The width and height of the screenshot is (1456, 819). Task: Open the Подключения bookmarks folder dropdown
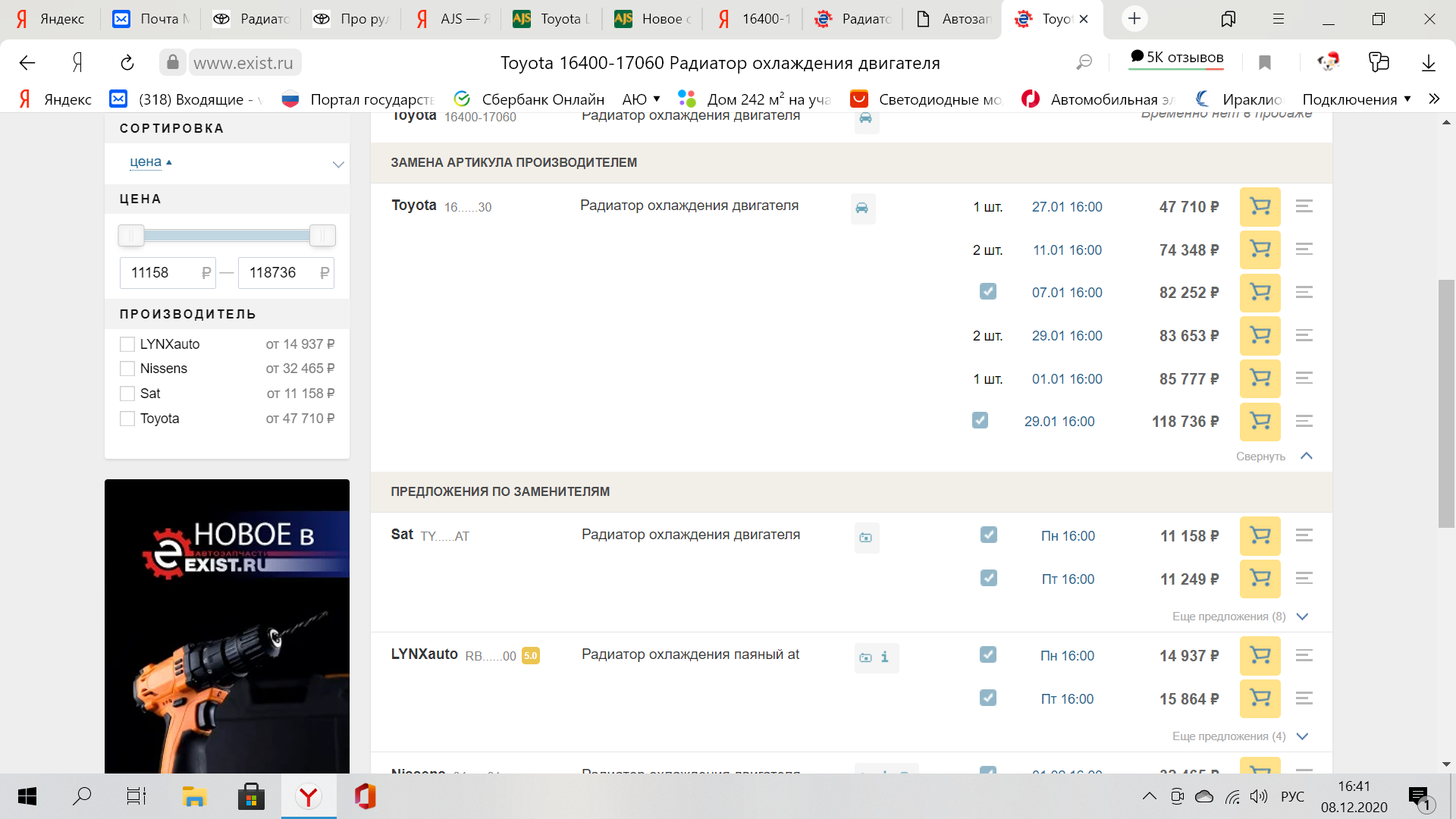[1356, 99]
